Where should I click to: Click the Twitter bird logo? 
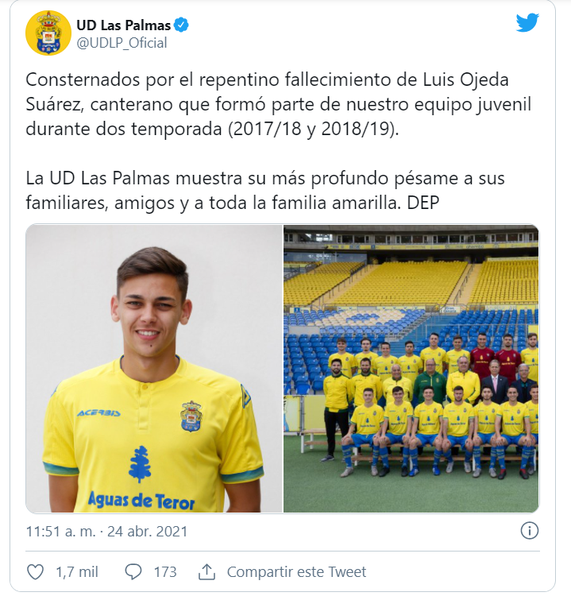pos(527,23)
